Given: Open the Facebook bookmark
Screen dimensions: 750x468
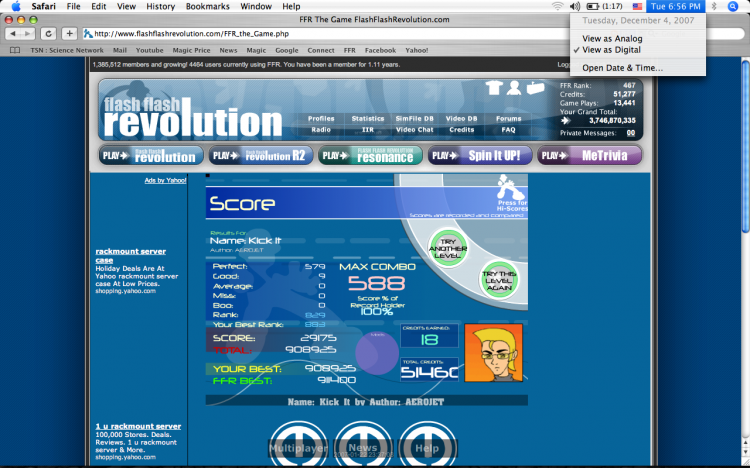Looking at the screenshot, I should [x=380, y=50].
